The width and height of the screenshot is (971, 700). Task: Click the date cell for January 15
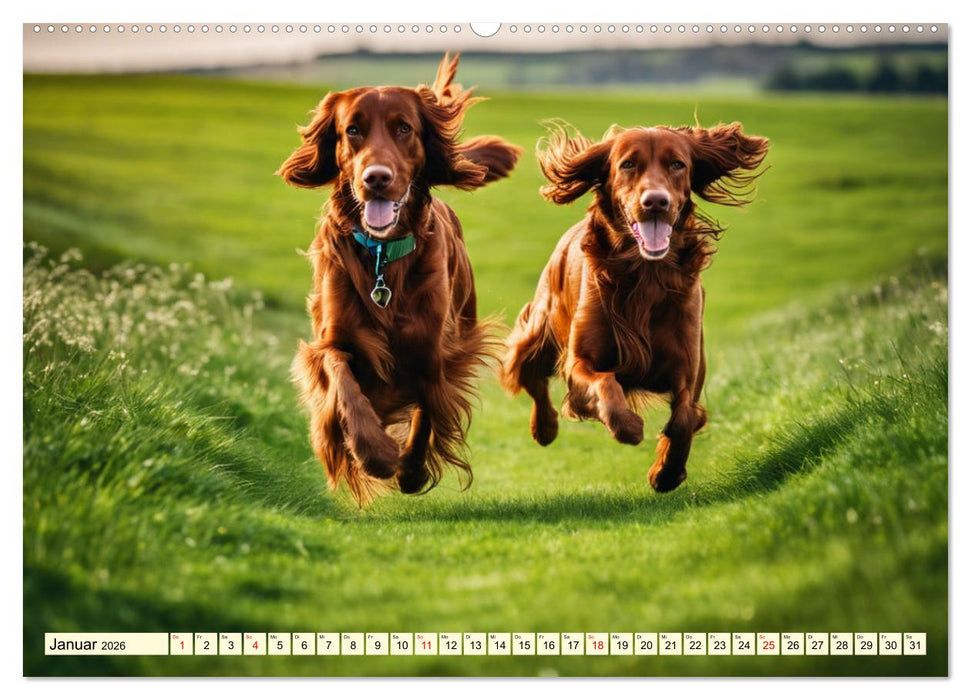527,646
